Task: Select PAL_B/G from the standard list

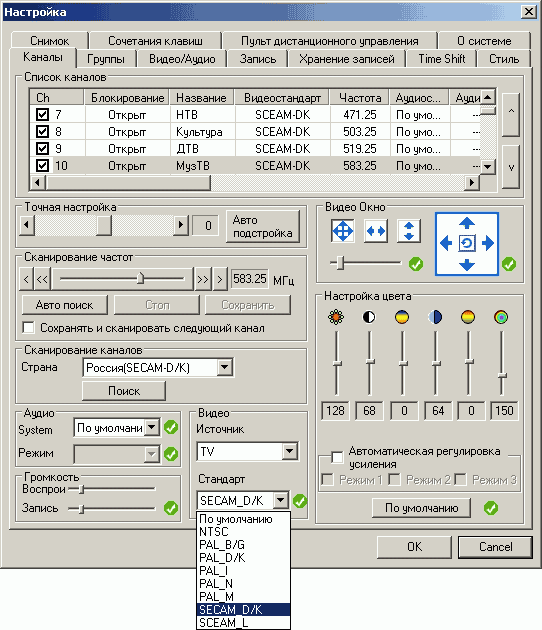Action: pos(243,545)
